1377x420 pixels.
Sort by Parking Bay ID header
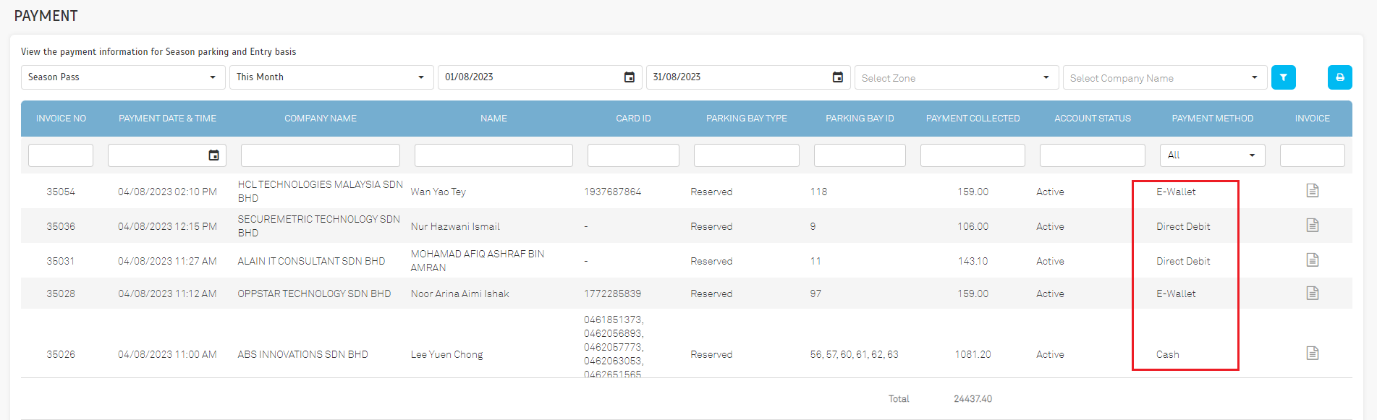click(860, 118)
